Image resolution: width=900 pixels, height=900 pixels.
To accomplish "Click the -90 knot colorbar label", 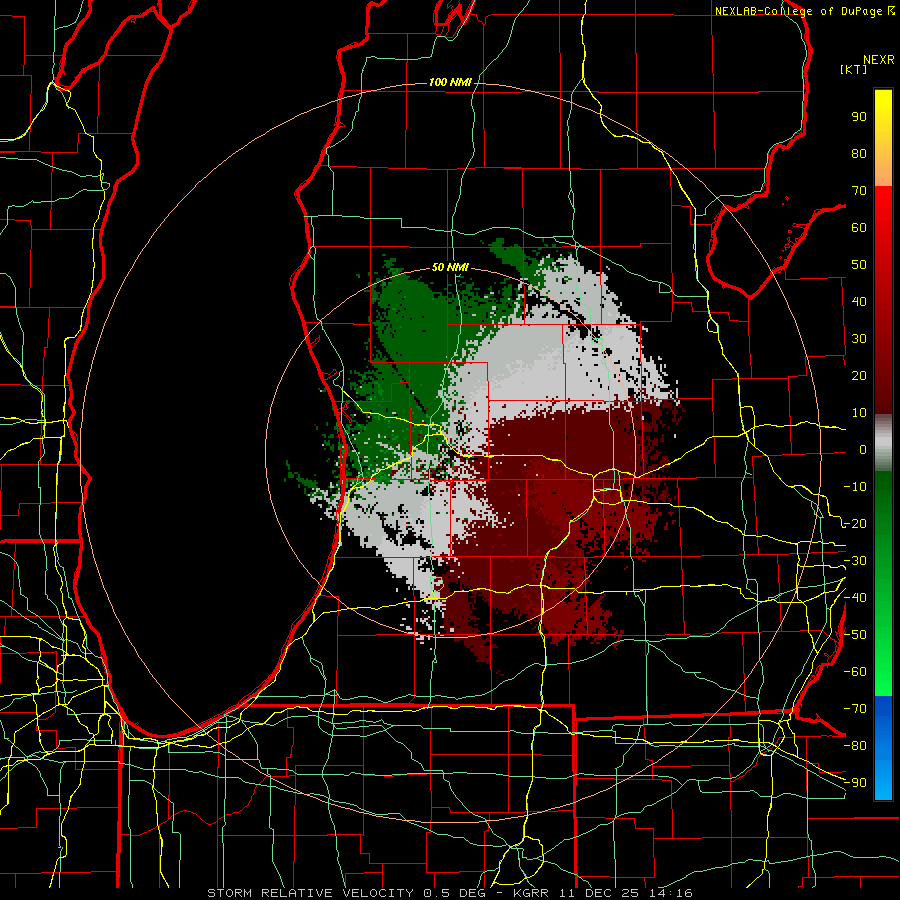I will pos(855,783).
